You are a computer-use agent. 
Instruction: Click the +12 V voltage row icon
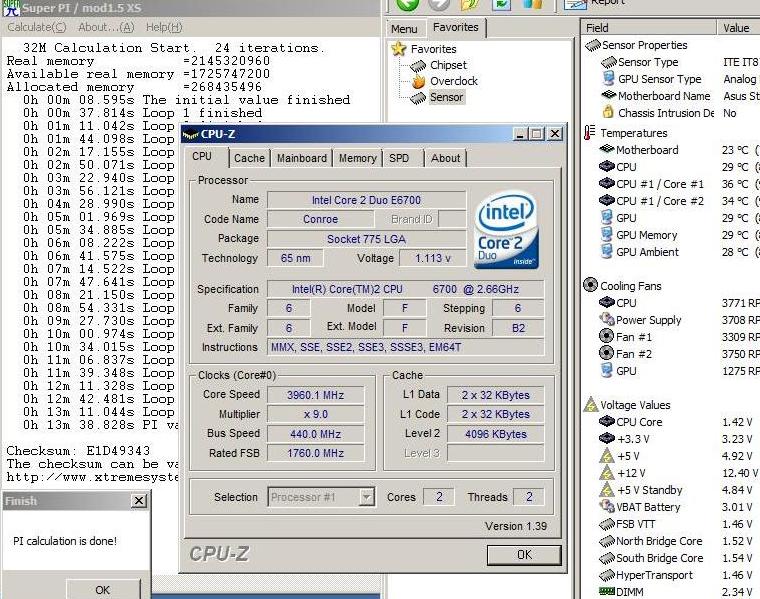point(607,472)
